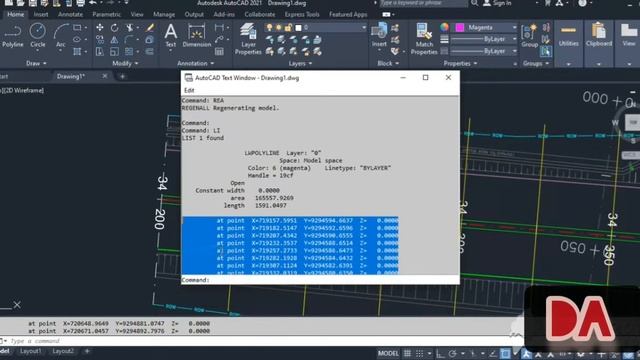
Task: Click the Erase tool icon
Action: [x=150, y=27]
